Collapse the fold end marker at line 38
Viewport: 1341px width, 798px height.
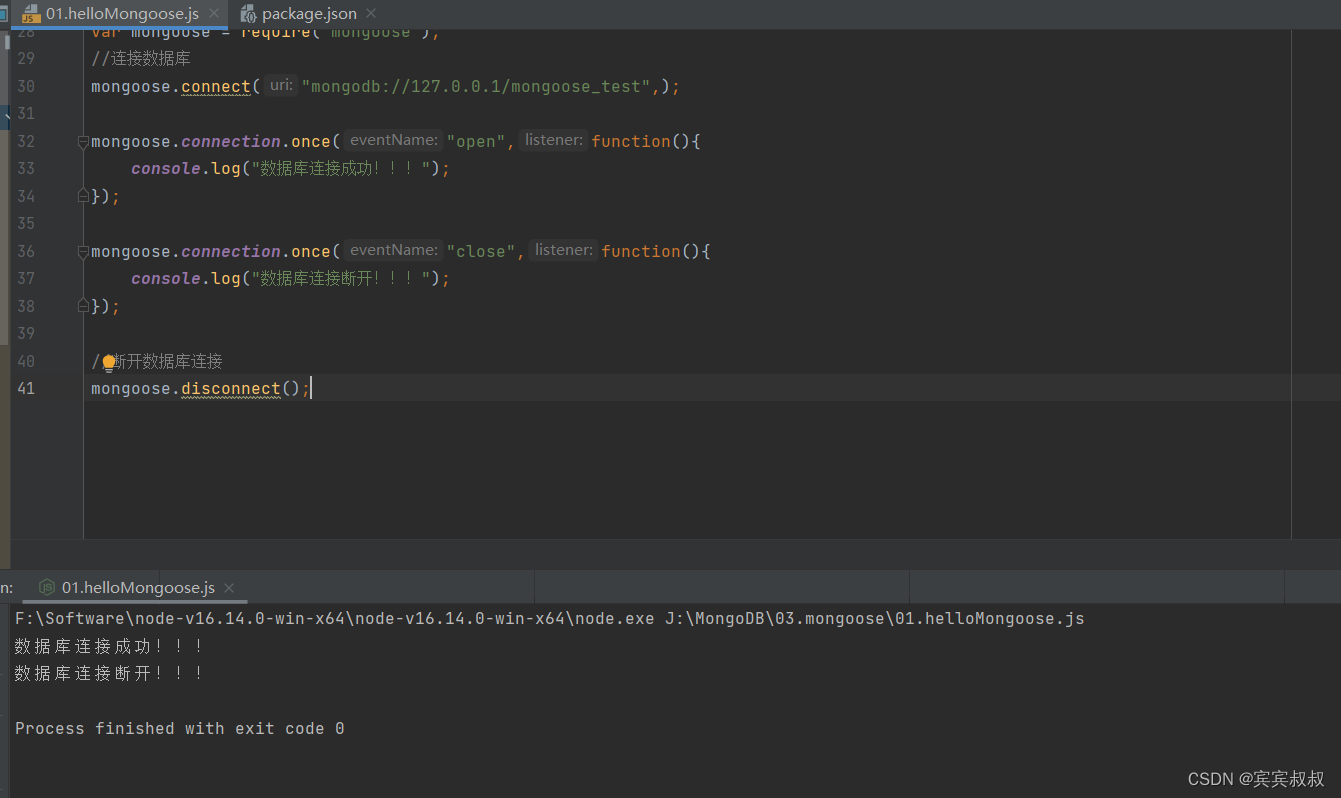(84, 306)
